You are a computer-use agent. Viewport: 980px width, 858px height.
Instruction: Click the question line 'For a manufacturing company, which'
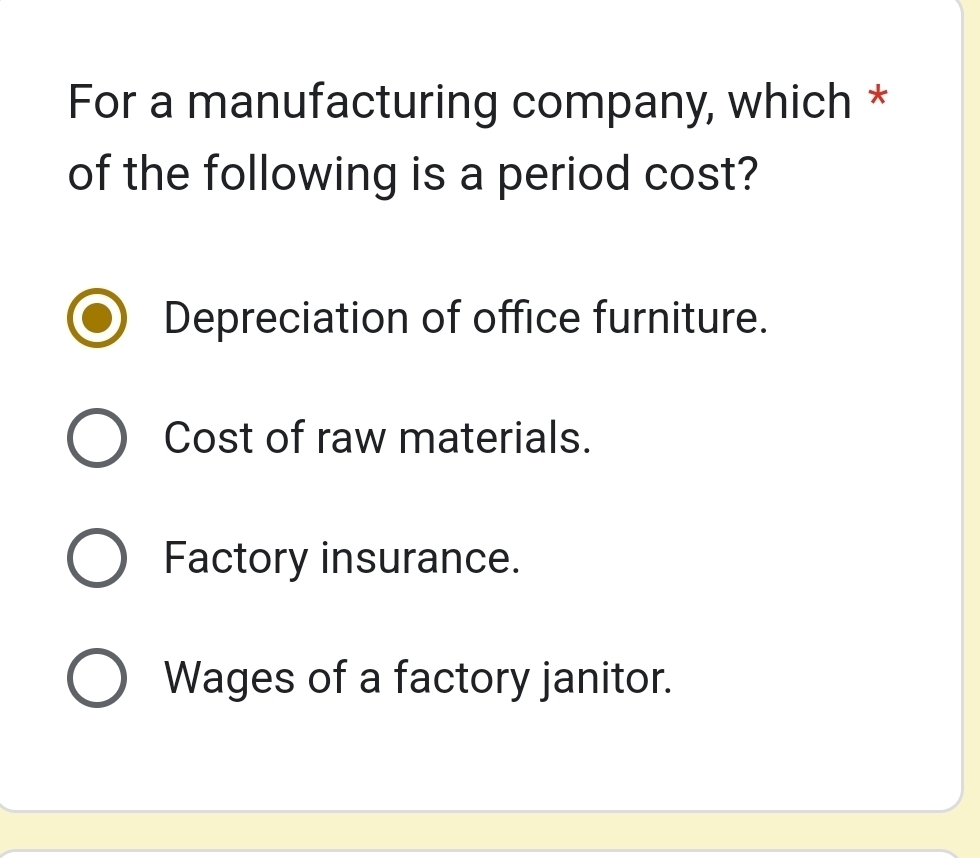coord(459,103)
